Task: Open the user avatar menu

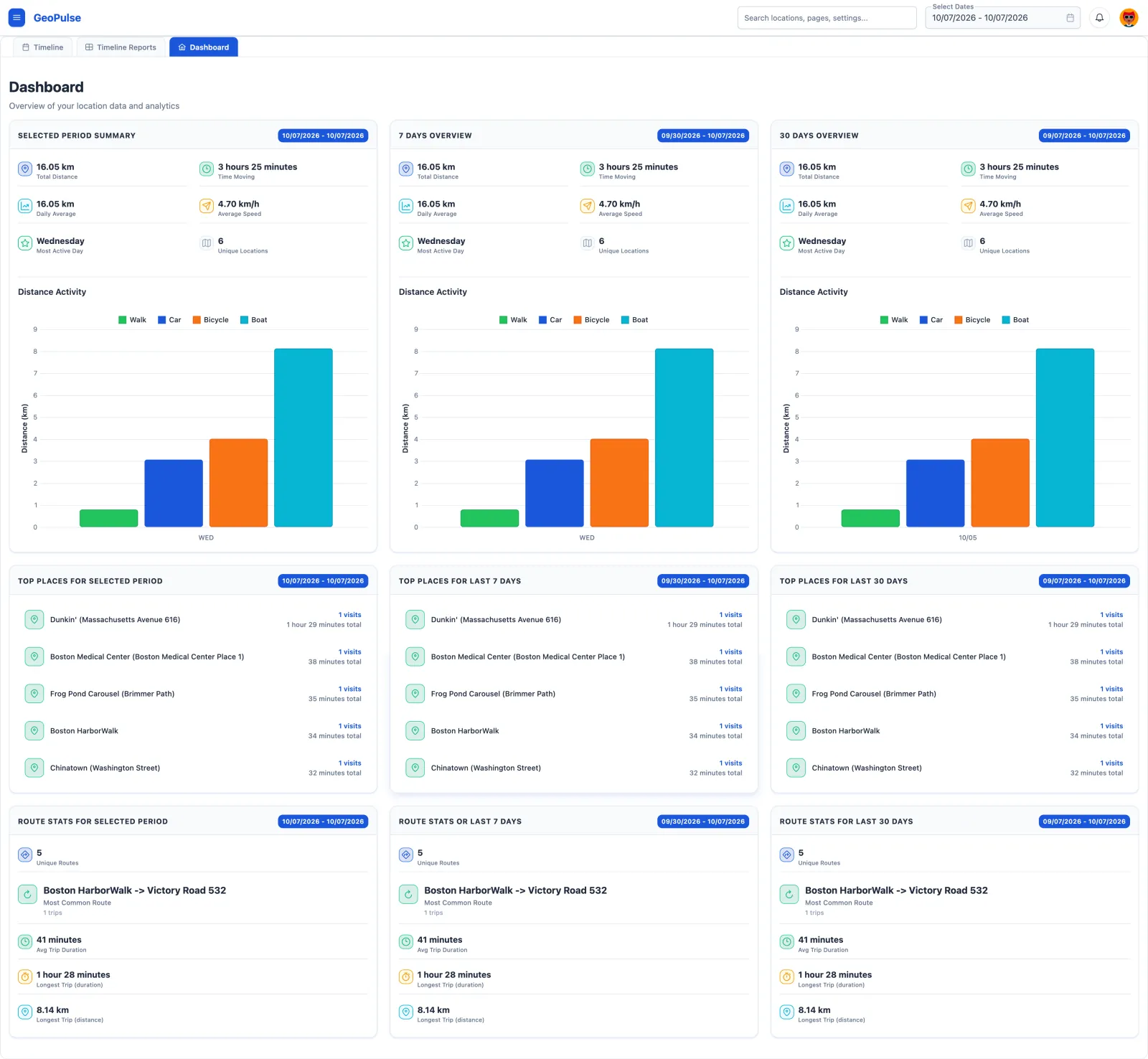Action: pyautogui.click(x=1129, y=18)
